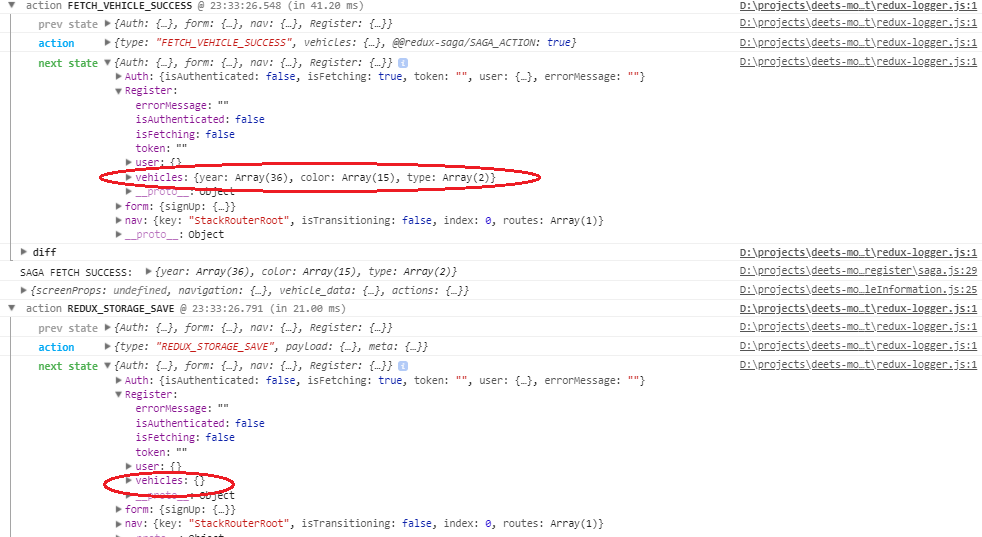The height and width of the screenshot is (537, 982).
Task: Collapse next state under REDUX_STORAGE_SAVE
Action: [108, 366]
